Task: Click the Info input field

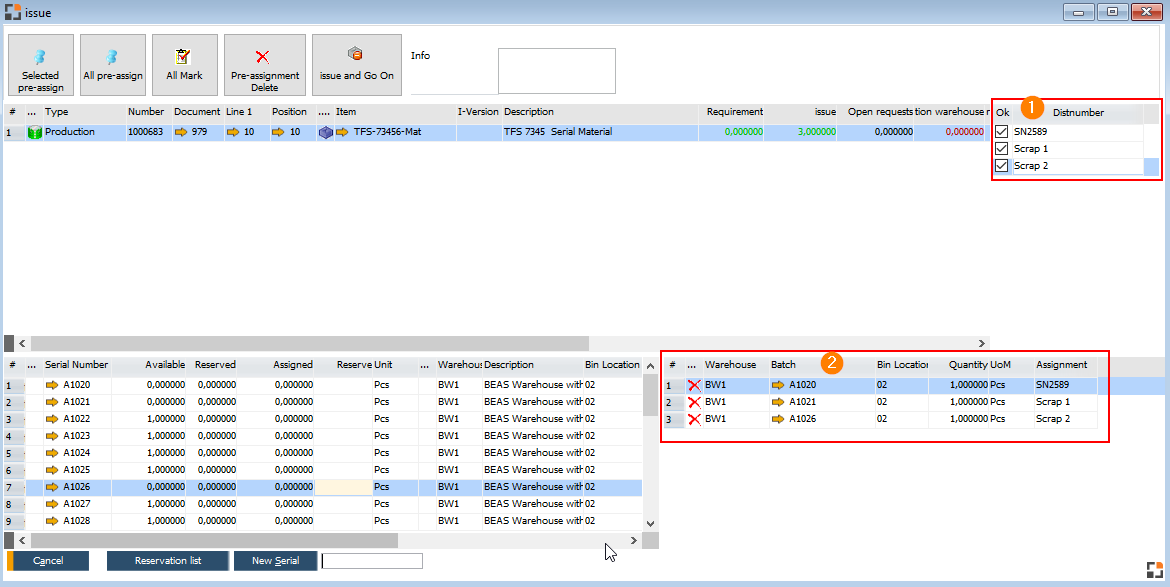Action: pyautogui.click(x=556, y=70)
